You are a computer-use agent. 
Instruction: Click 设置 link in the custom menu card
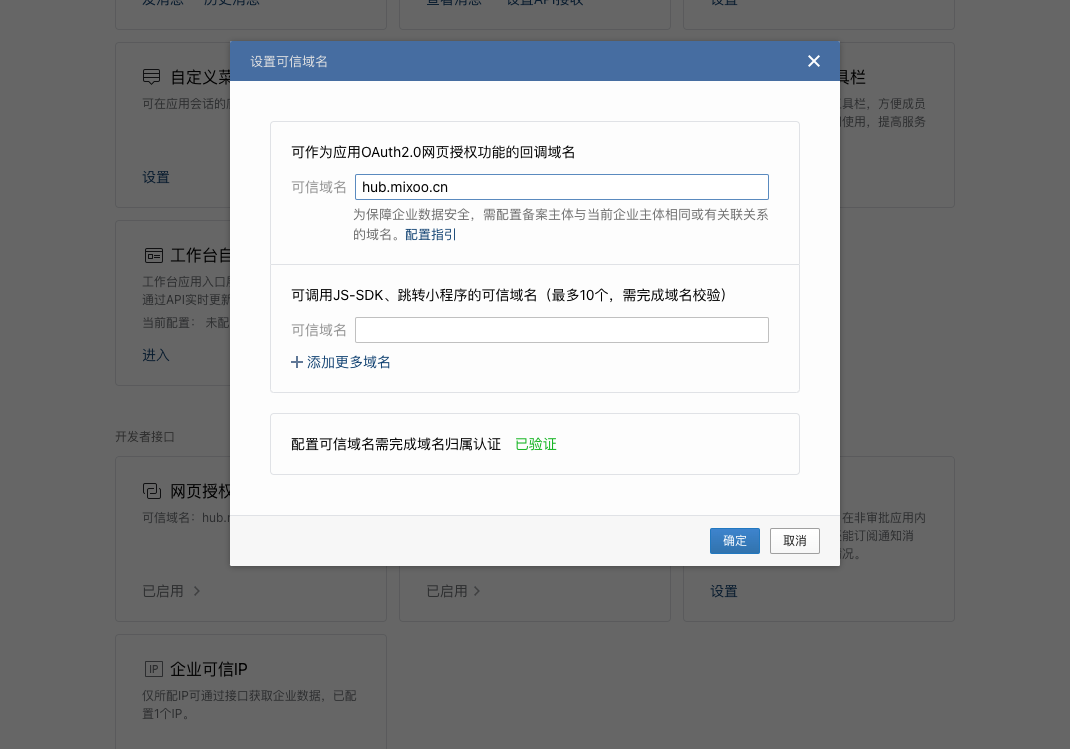tap(156, 177)
